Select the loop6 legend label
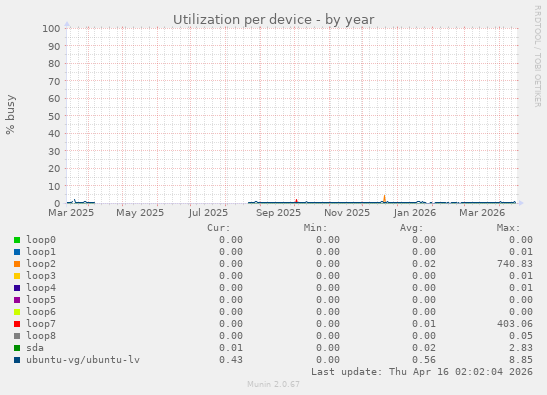547x395 pixels. (41, 312)
